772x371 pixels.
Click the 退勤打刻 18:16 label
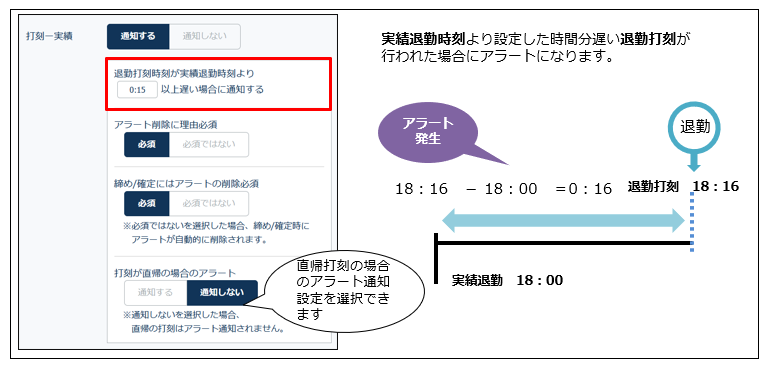pos(683,186)
